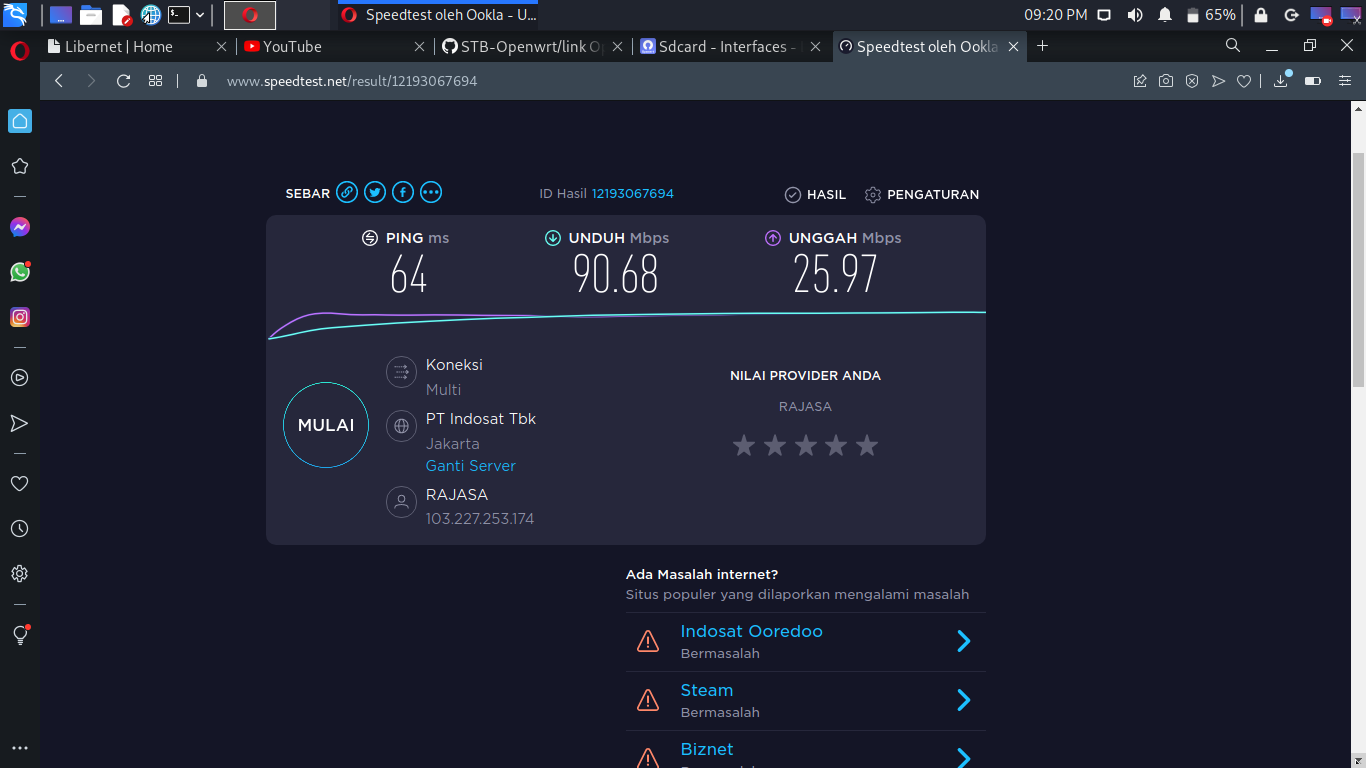Image resolution: width=1366 pixels, height=768 pixels.
Task: Launch terminal from top panel
Action: (x=178, y=15)
